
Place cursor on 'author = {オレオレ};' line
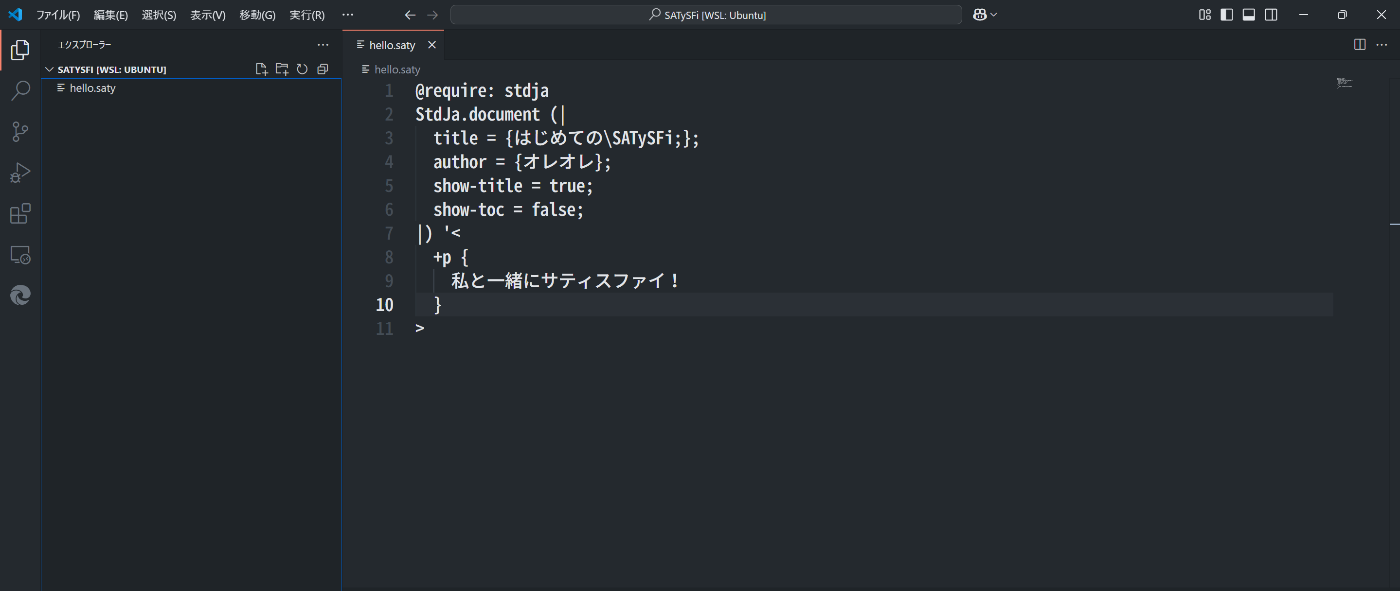pyautogui.click(x=522, y=162)
